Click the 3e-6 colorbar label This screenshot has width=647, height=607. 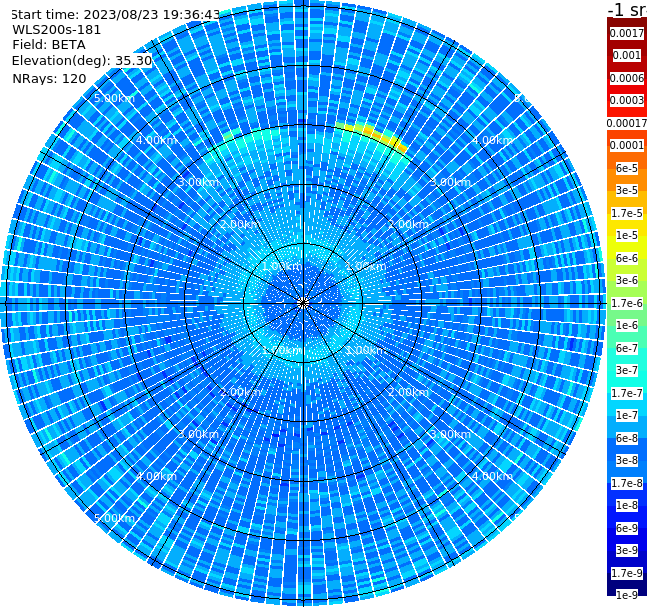(627, 280)
